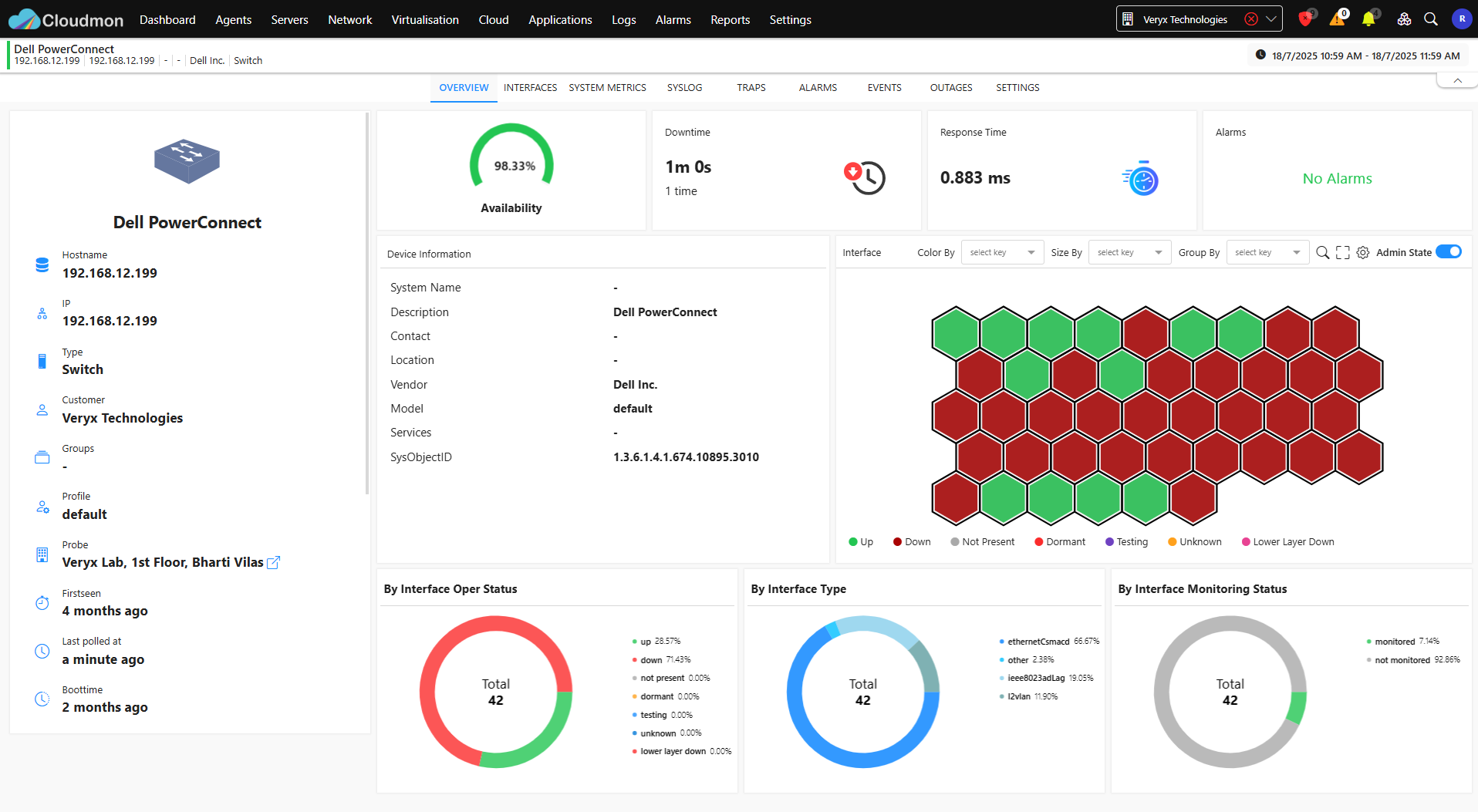Click the IP network icon
The height and width of the screenshot is (812, 1478).
[42, 314]
